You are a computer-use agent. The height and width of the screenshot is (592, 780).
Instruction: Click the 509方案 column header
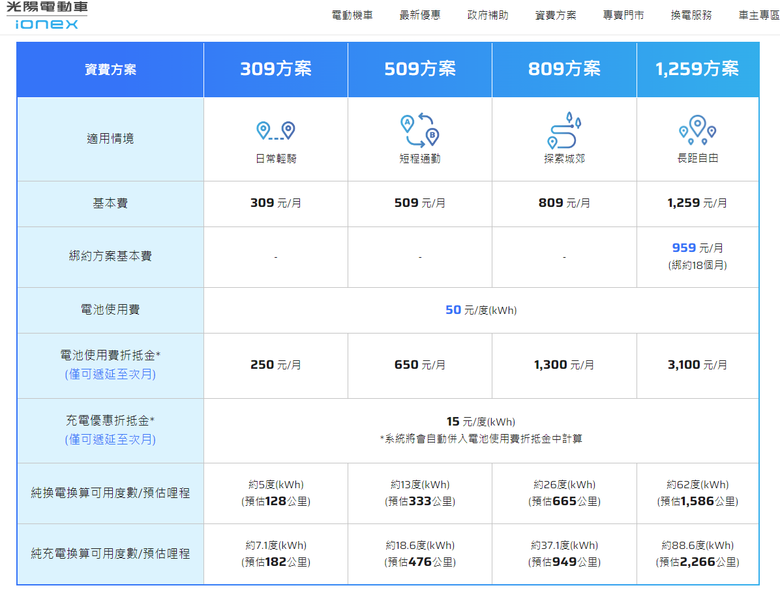(420, 69)
